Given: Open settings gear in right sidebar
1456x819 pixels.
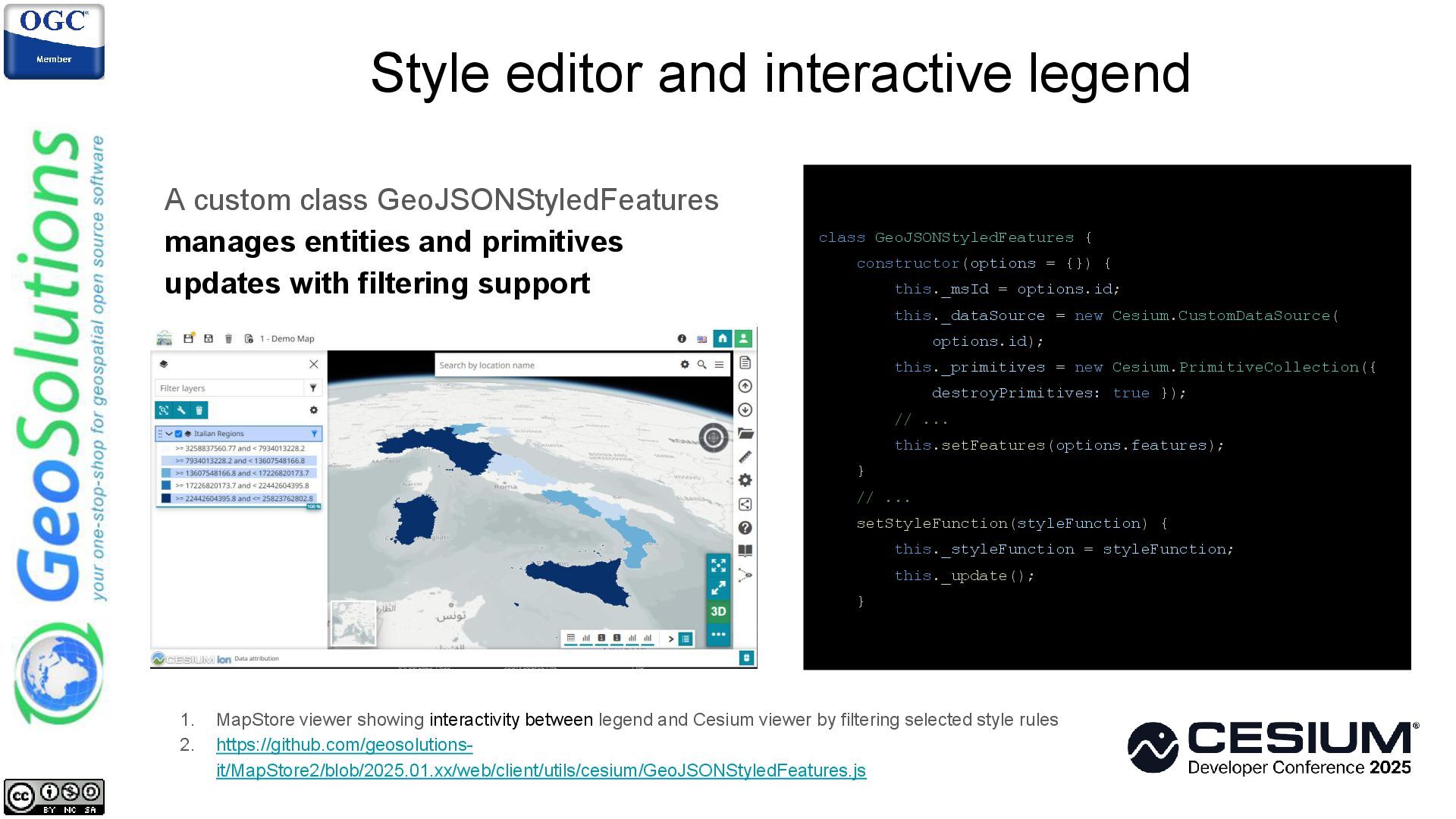Looking at the screenshot, I should click(745, 480).
